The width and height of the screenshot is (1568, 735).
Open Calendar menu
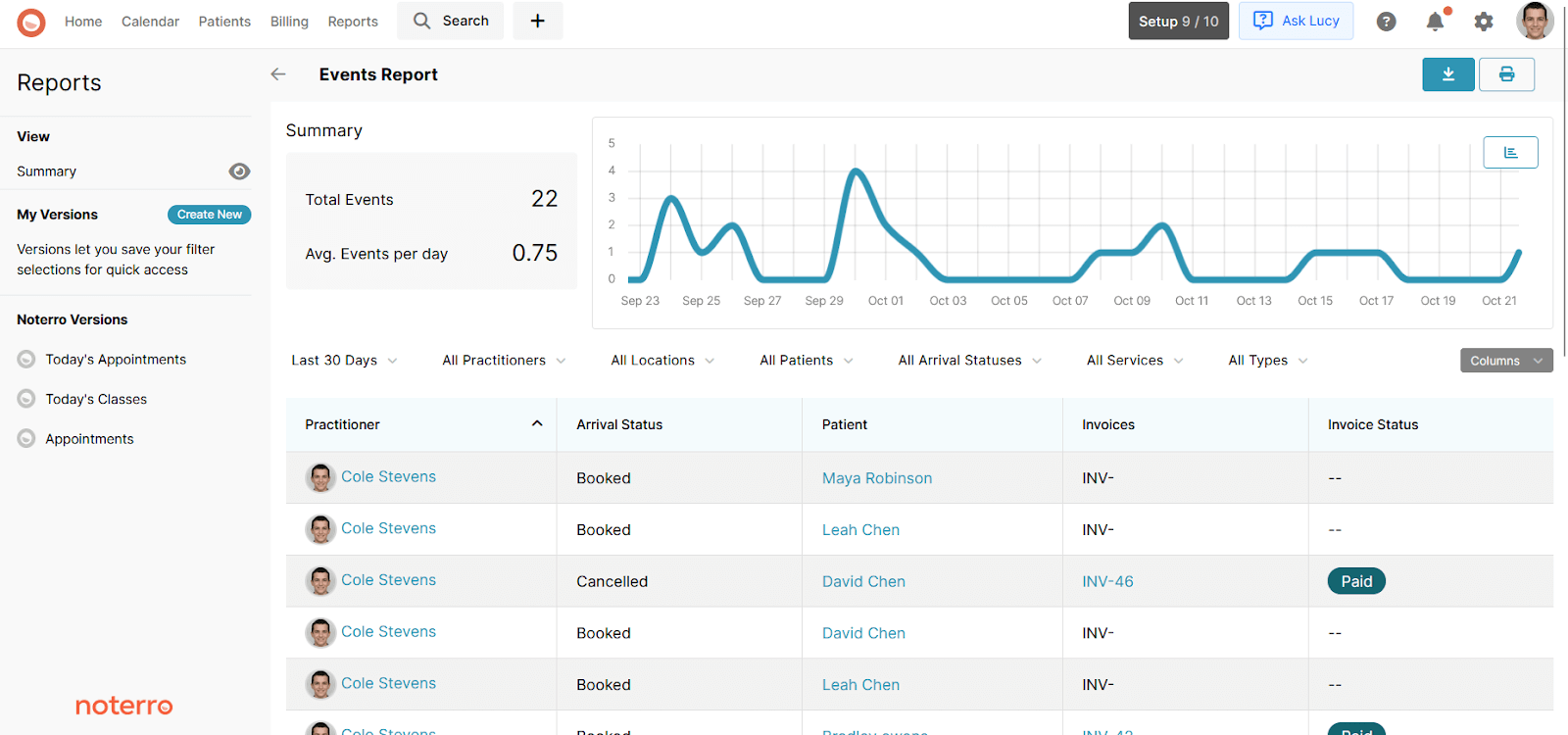point(150,22)
